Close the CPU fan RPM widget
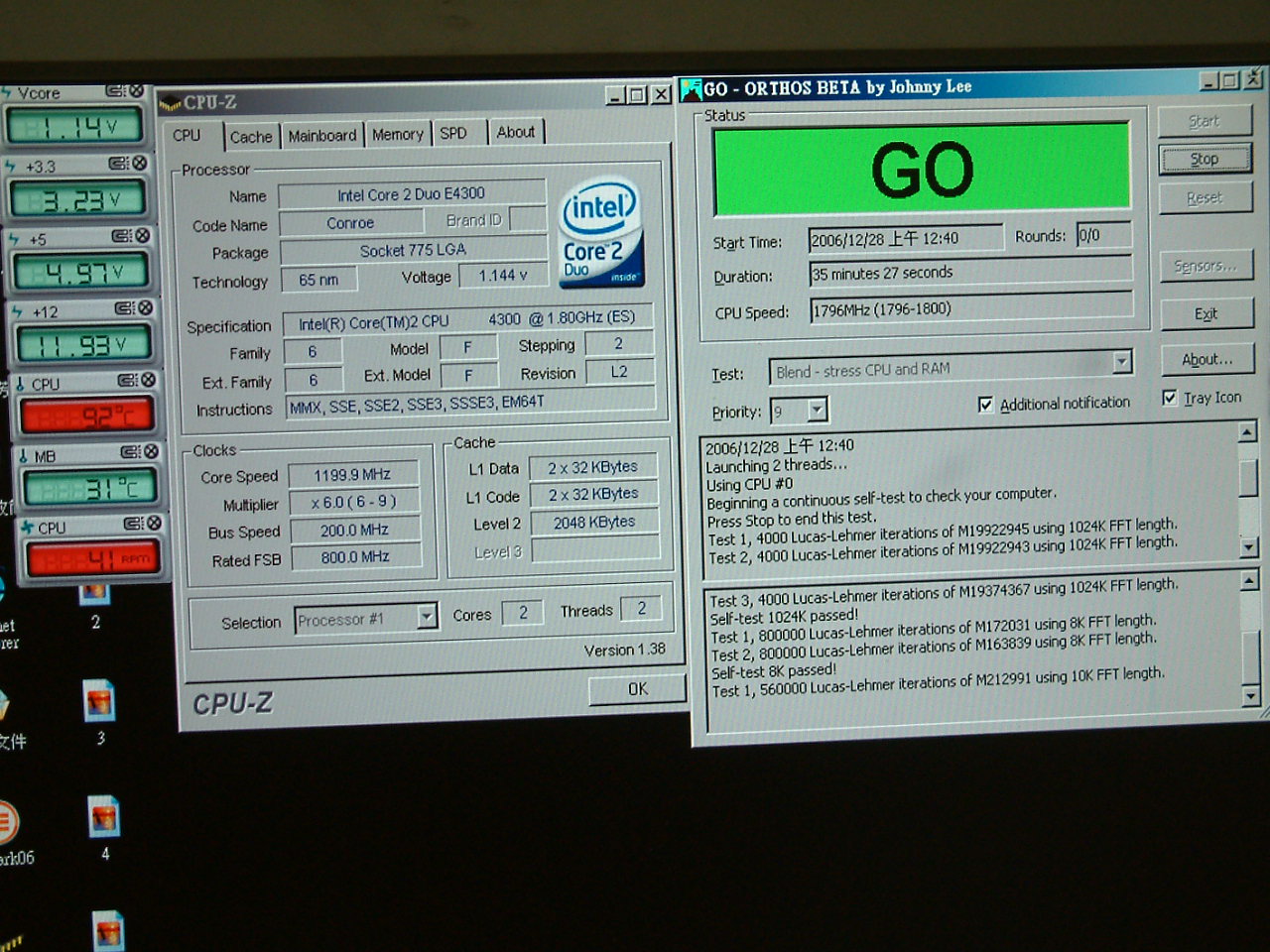This screenshot has height=952, width=1270. coord(154,524)
